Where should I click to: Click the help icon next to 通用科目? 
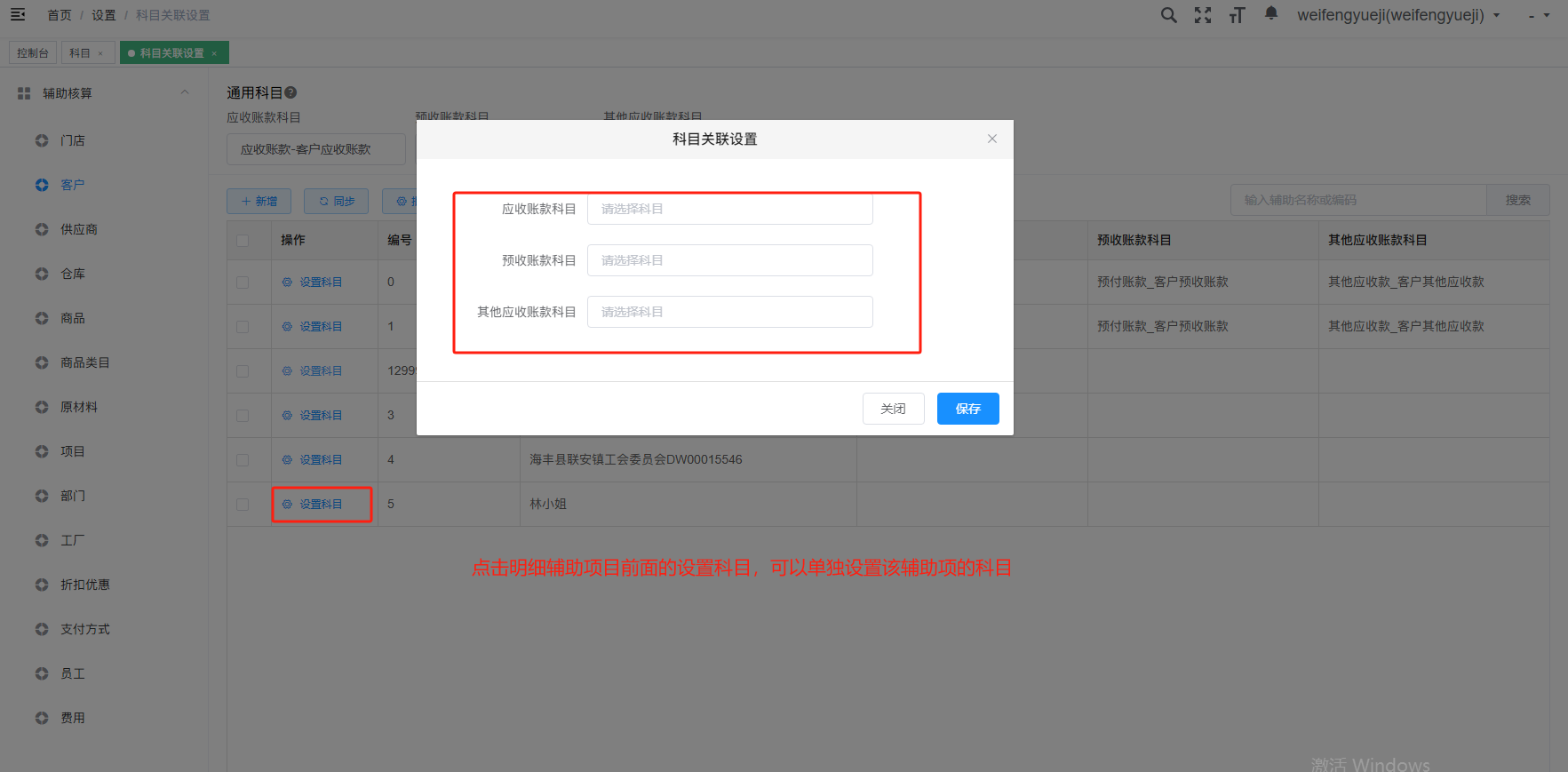(291, 92)
